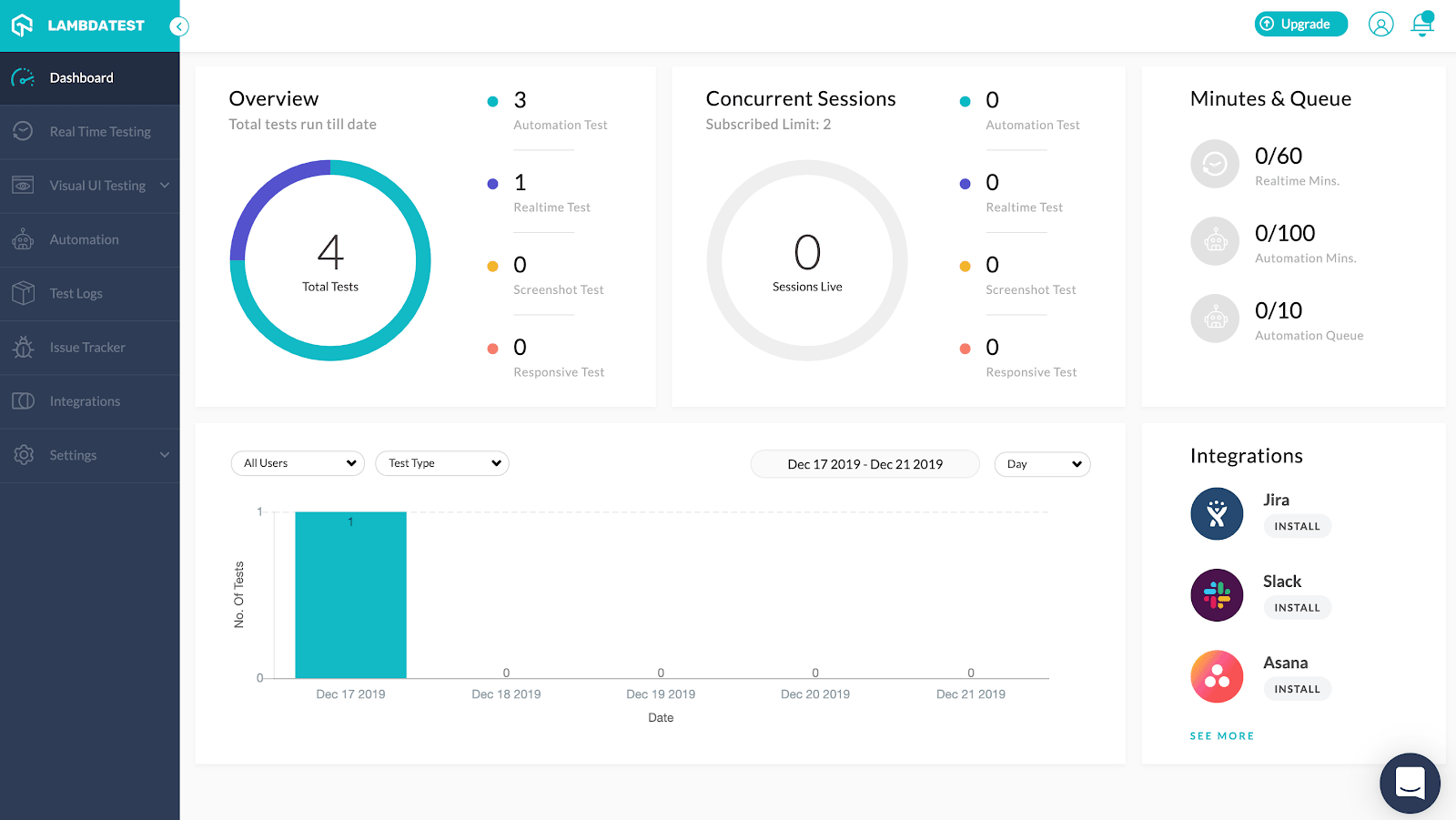Change the Day interval dropdown
The width and height of the screenshot is (1456, 820).
1041,464
